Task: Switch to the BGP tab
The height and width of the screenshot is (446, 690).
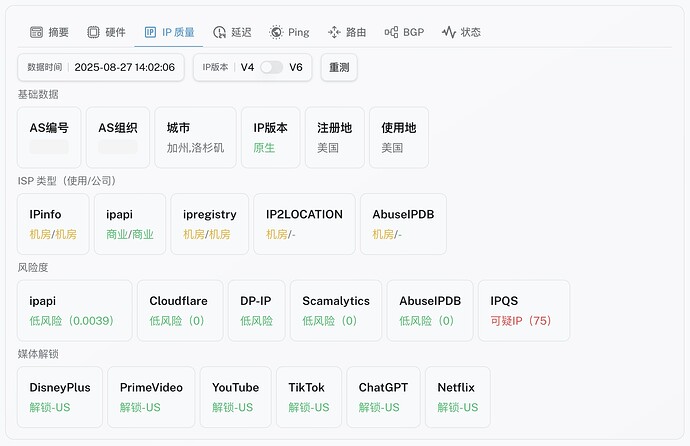Action: pyautogui.click(x=413, y=32)
